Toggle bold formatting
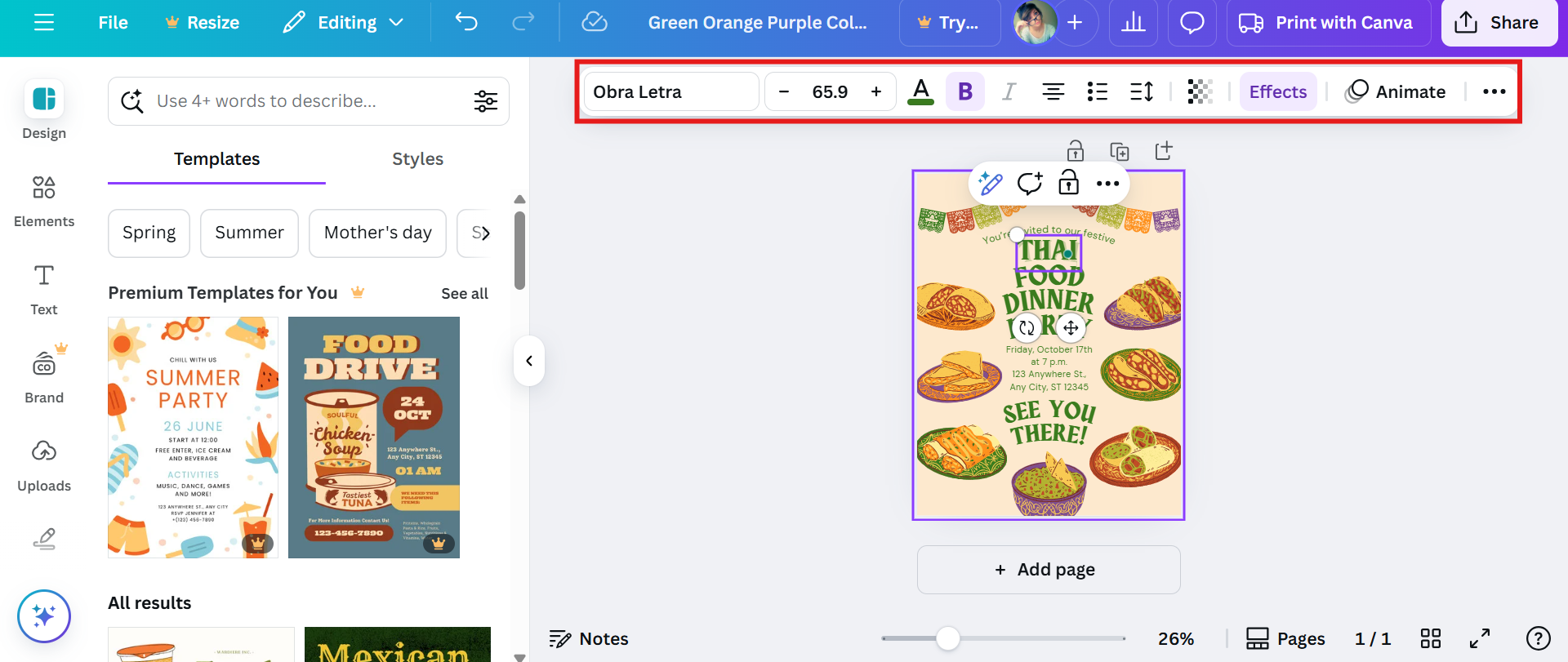 [x=965, y=91]
